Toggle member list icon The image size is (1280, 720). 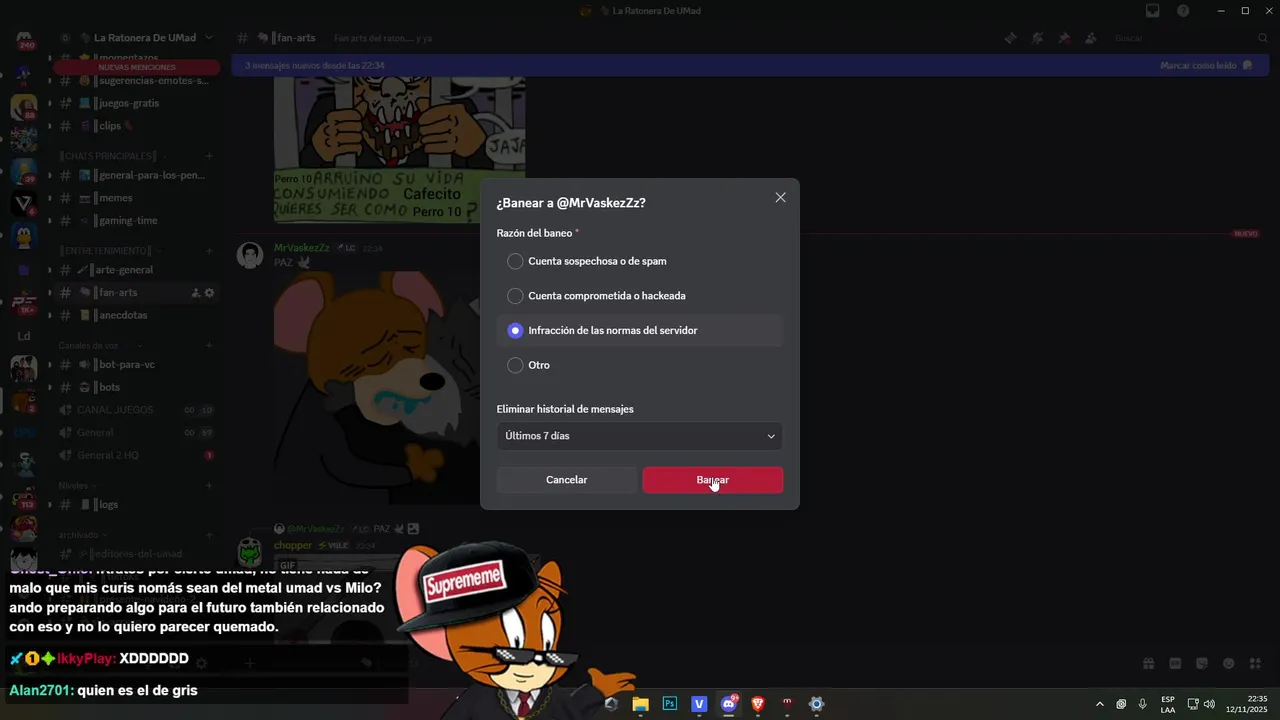click(x=1090, y=38)
